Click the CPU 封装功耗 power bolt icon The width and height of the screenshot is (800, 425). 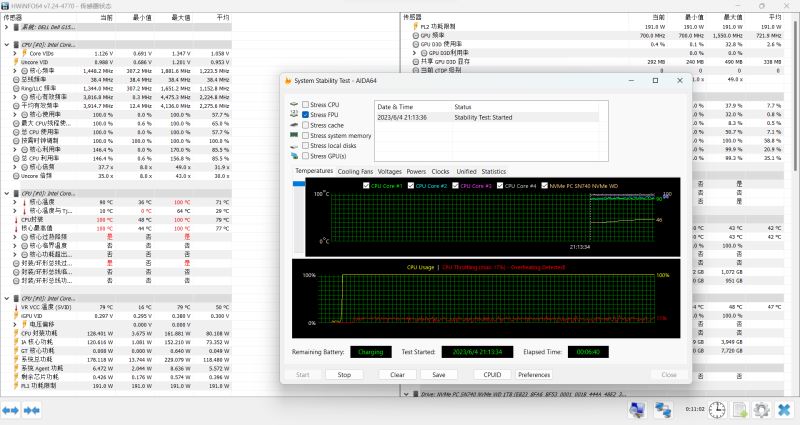(x=16, y=333)
